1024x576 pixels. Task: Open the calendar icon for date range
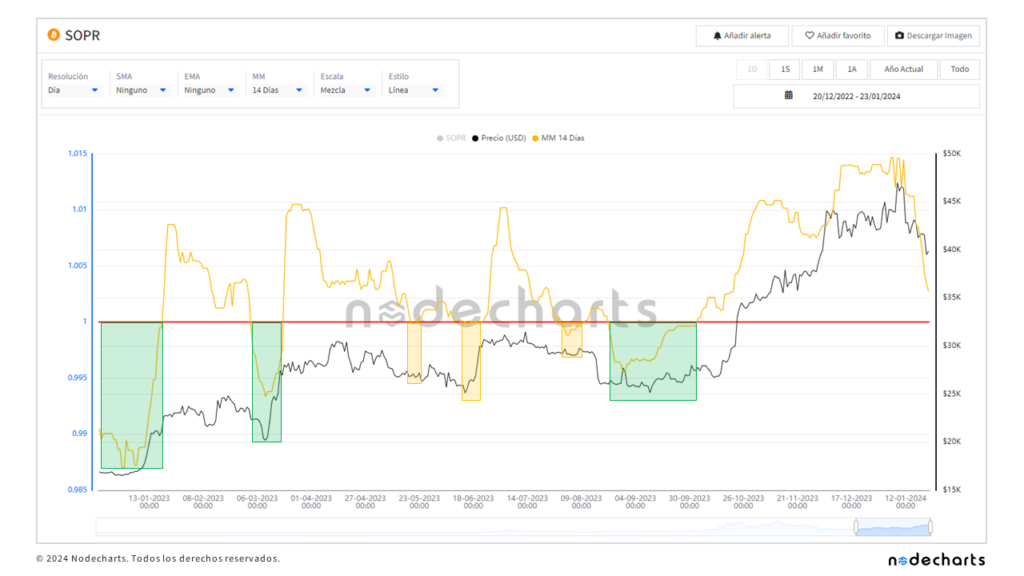788,96
